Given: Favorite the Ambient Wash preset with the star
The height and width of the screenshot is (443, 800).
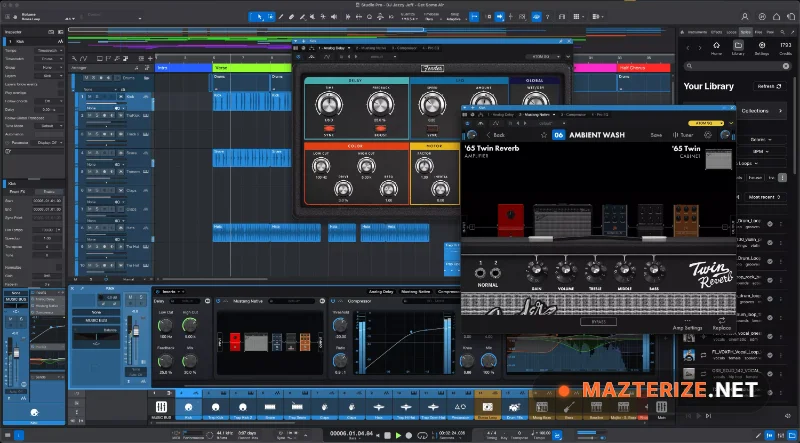Looking at the screenshot, I should (544, 135).
